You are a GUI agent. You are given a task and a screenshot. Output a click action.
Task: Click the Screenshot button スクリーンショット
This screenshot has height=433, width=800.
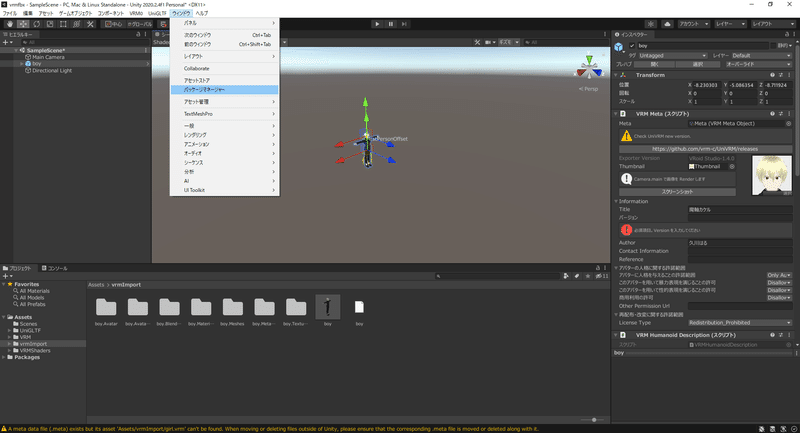click(x=677, y=192)
